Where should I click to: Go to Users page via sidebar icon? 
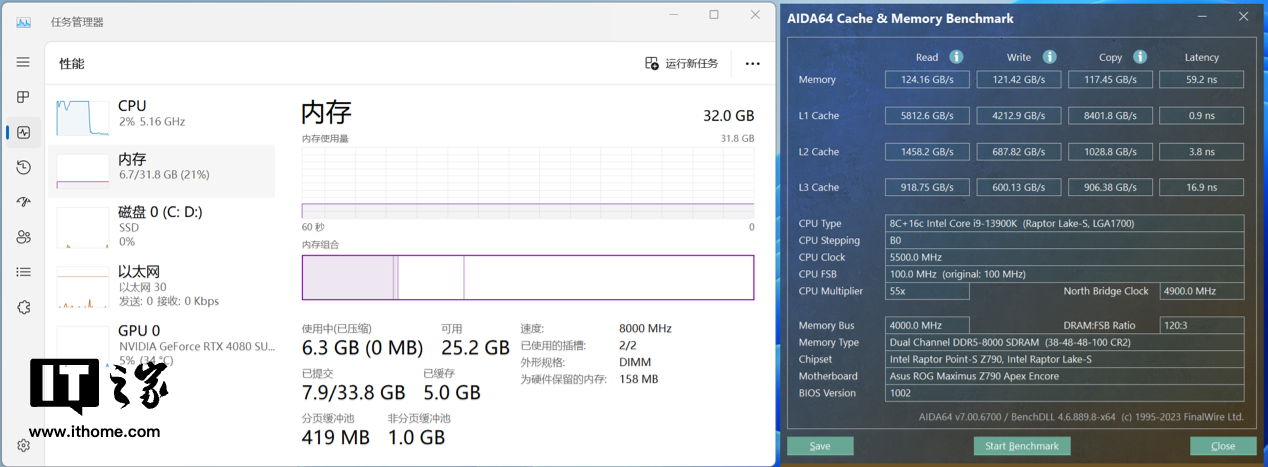pos(23,237)
